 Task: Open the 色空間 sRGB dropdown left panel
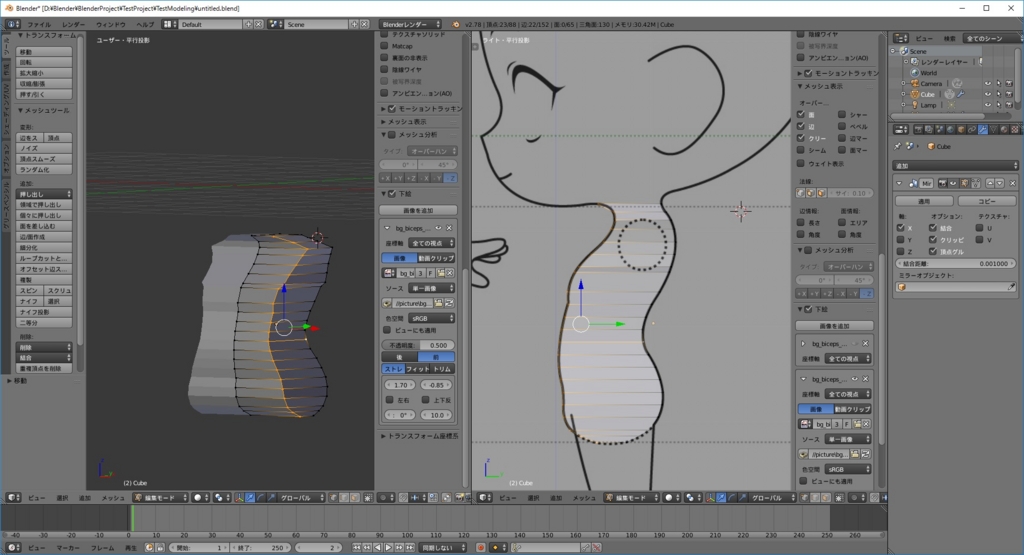pyautogui.click(x=432, y=318)
